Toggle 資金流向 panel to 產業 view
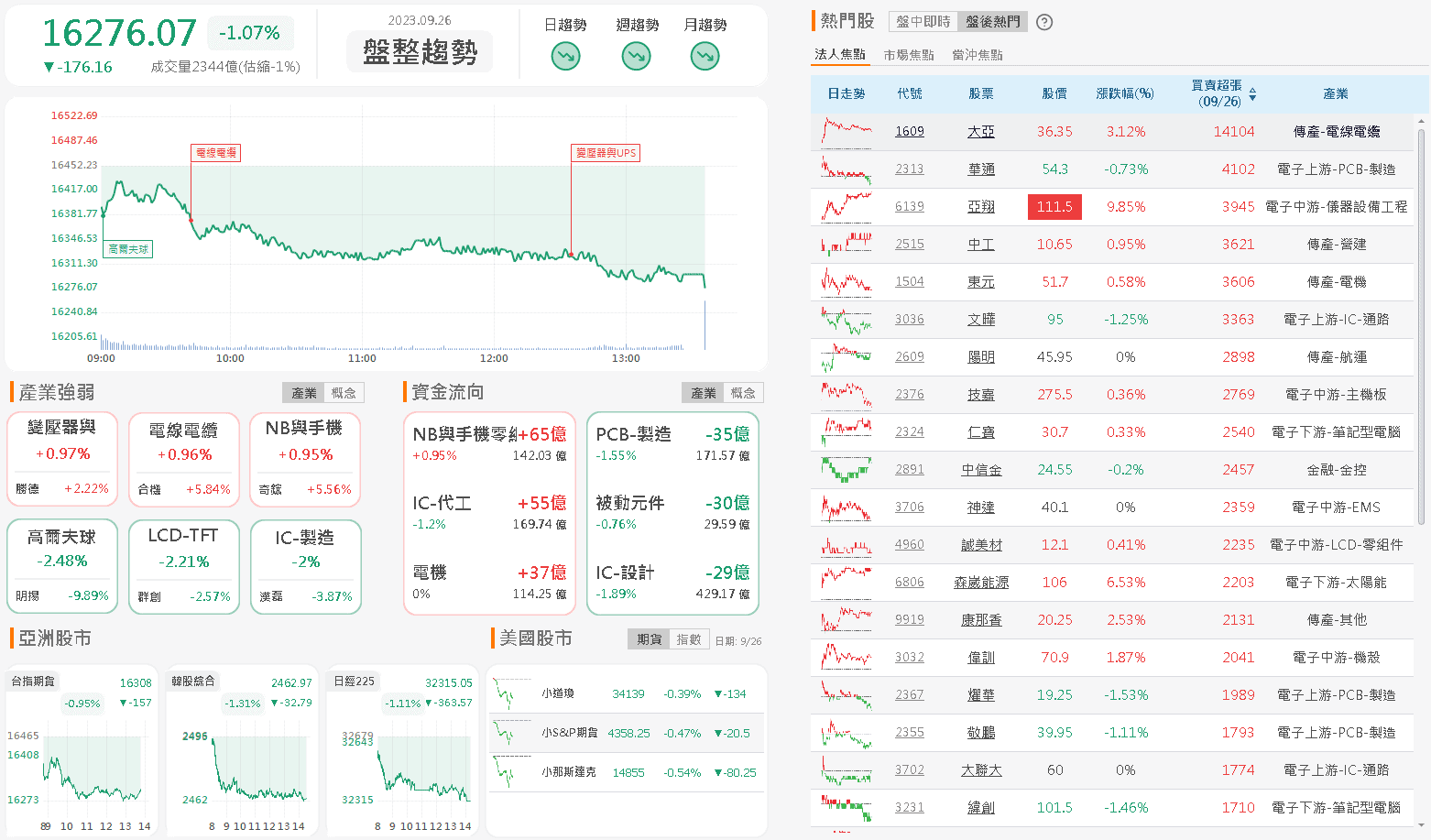Screen dimensions: 1431x840 [x=704, y=393]
